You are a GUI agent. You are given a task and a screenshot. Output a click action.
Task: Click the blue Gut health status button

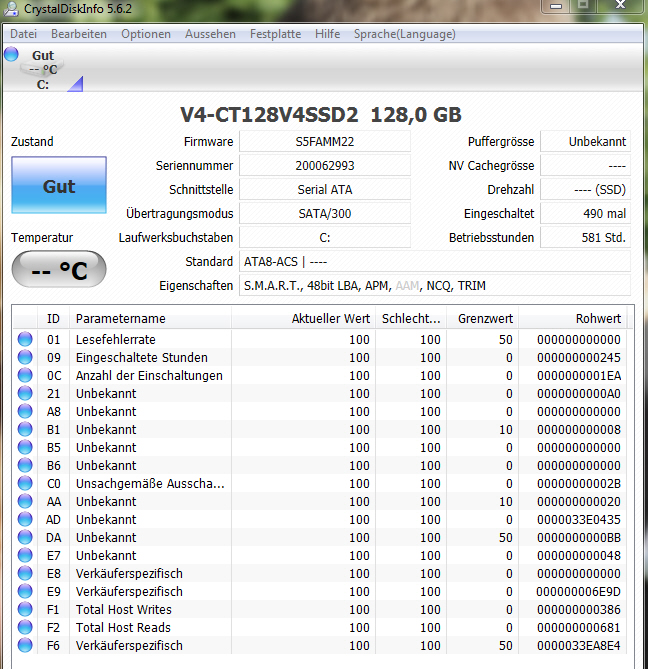pyautogui.click(x=59, y=185)
